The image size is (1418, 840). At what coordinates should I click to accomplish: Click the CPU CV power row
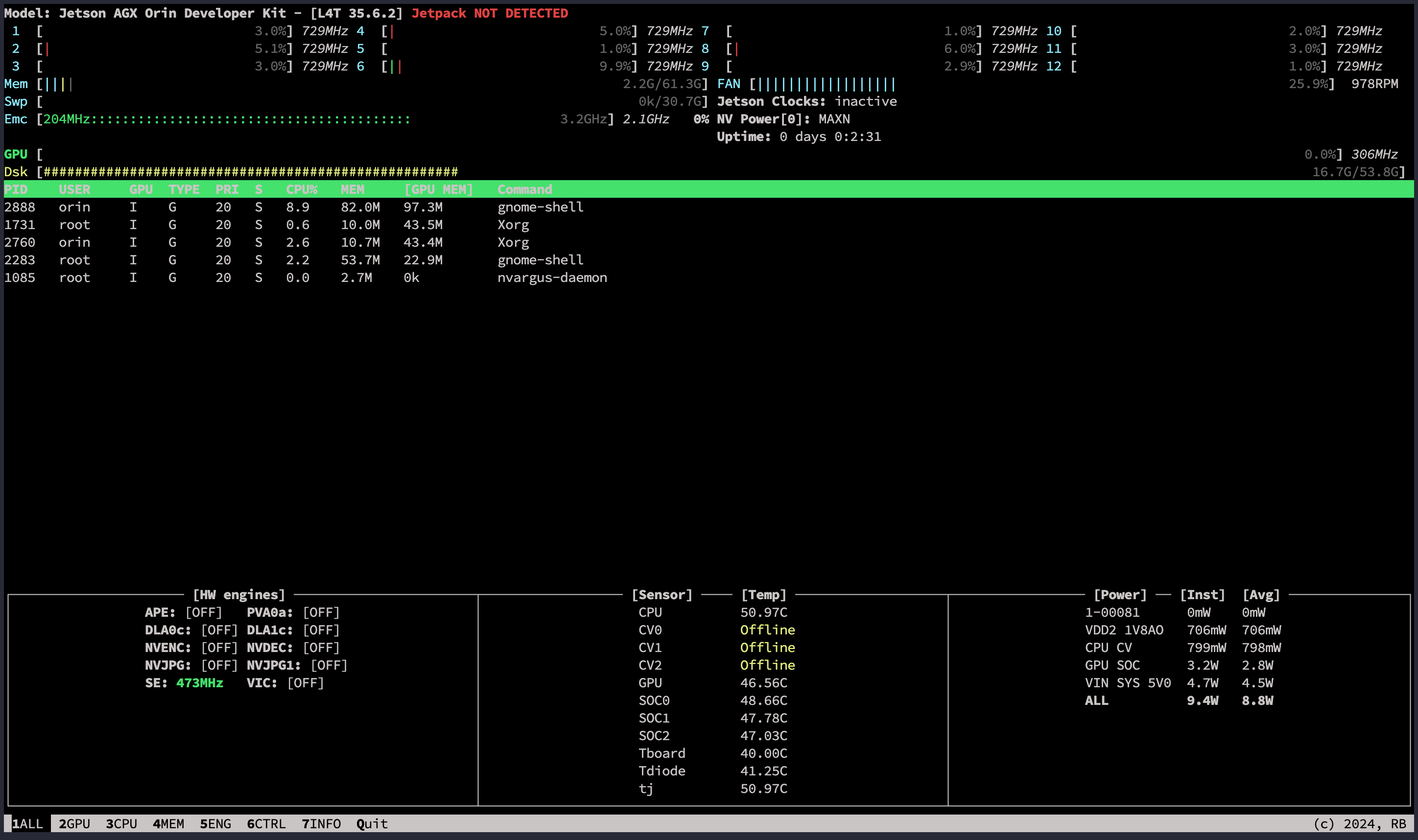pos(1183,648)
